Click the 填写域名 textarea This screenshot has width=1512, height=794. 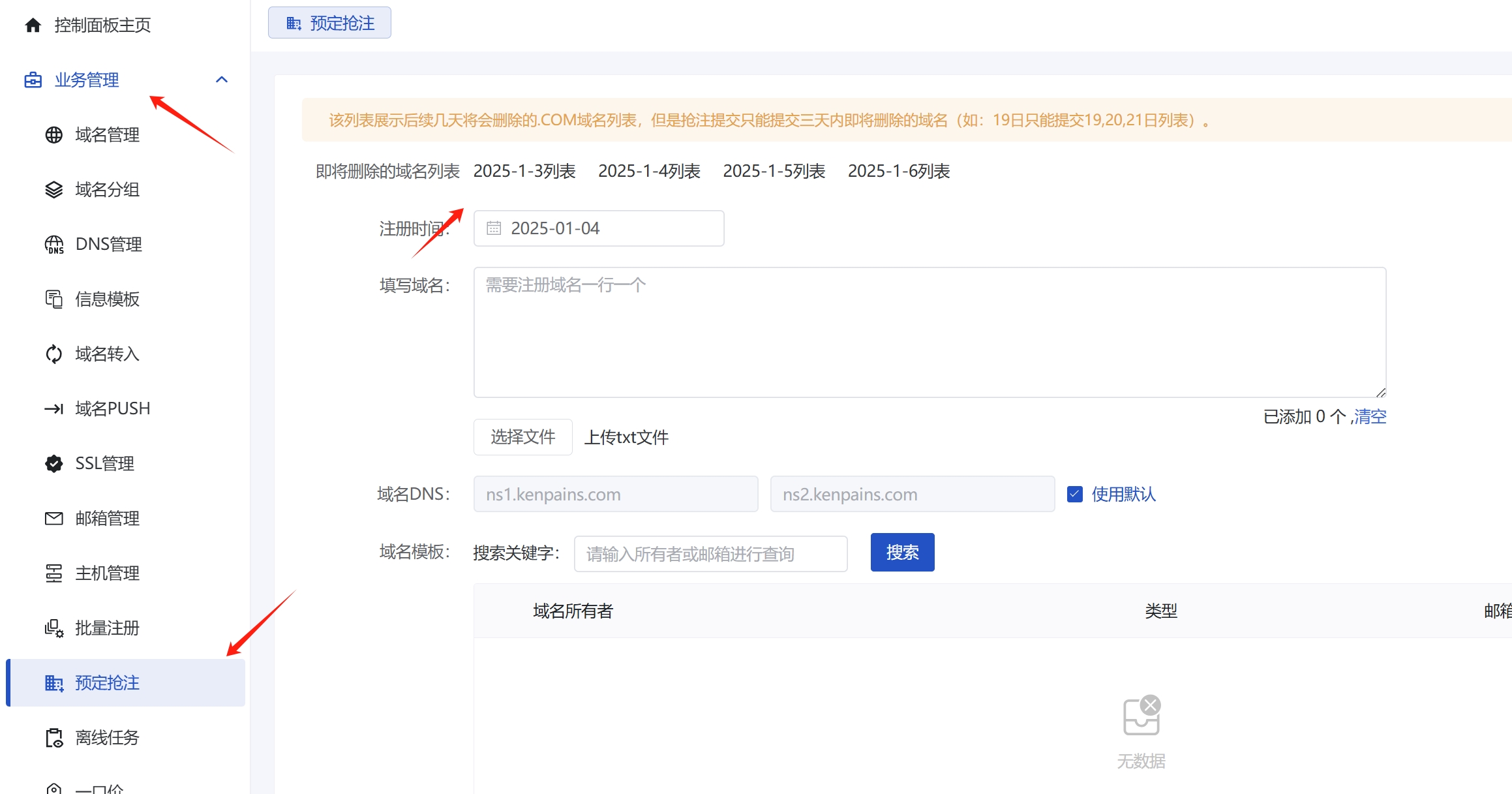930,333
